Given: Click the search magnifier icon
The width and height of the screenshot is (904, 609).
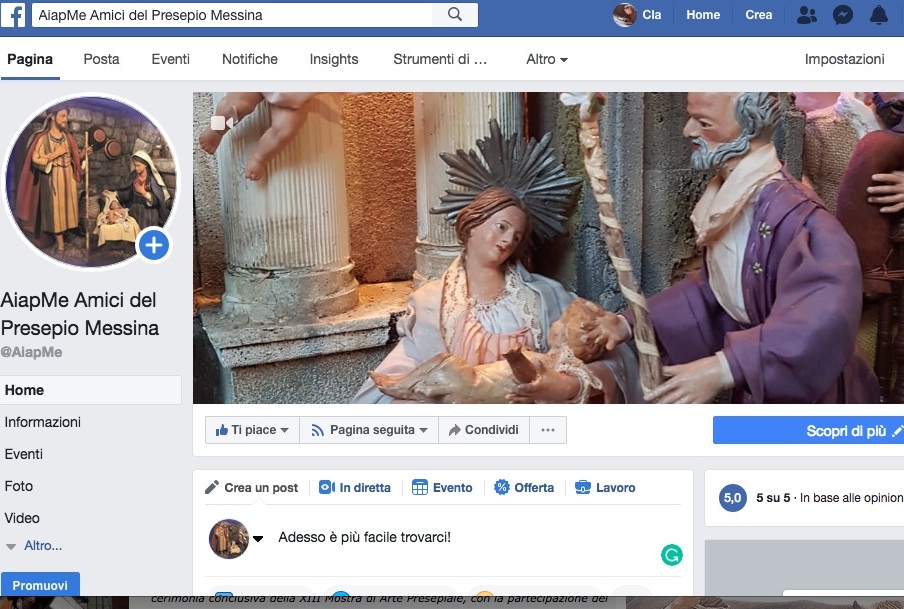Looking at the screenshot, I should point(455,14).
